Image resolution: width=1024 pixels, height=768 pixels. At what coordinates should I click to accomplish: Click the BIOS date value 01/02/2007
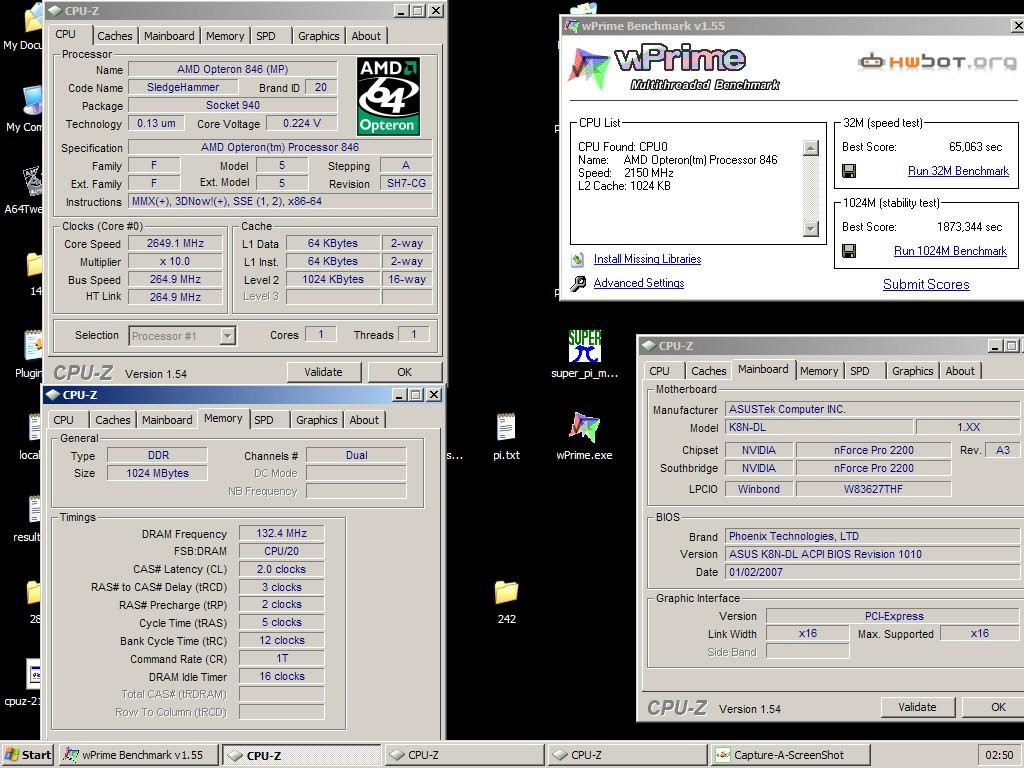point(872,572)
